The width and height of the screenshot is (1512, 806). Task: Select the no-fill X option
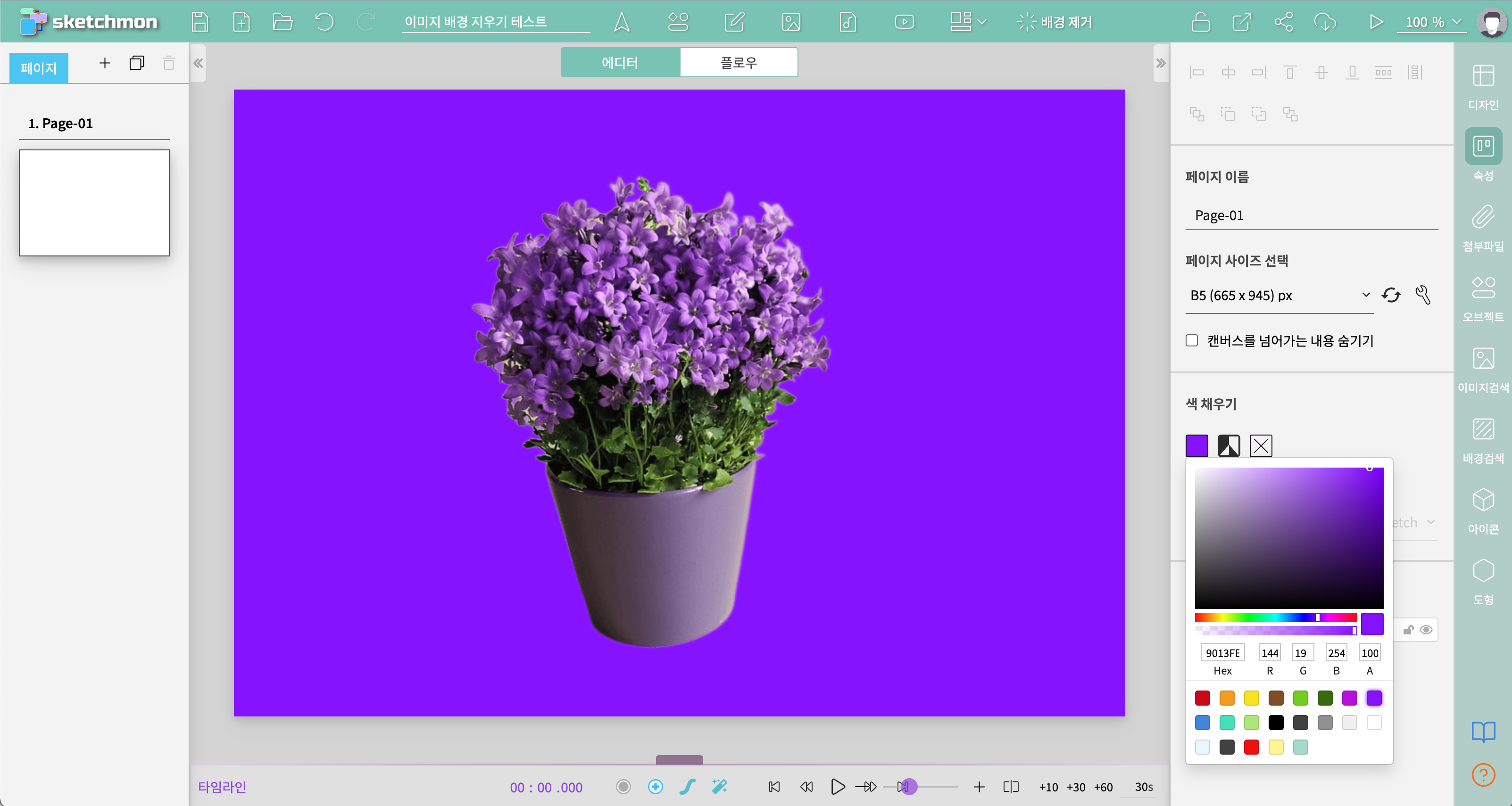[x=1261, y=446]
